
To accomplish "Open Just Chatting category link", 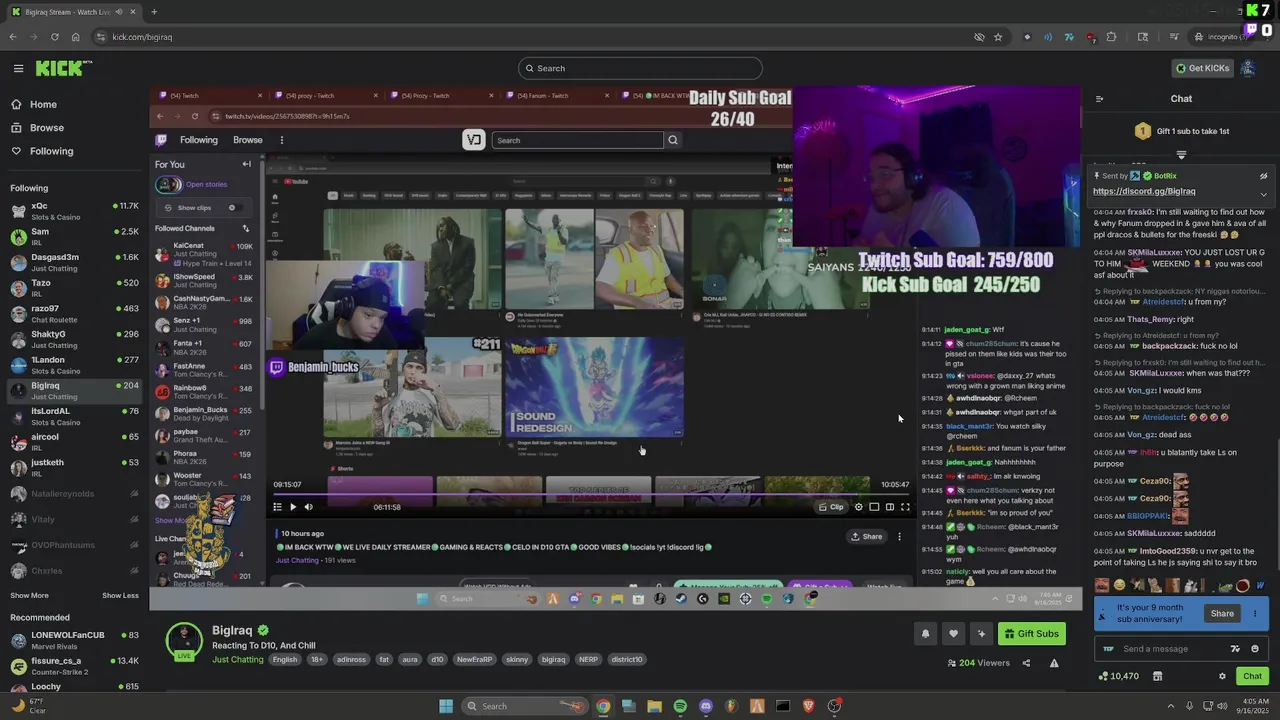I will (238, 659).
